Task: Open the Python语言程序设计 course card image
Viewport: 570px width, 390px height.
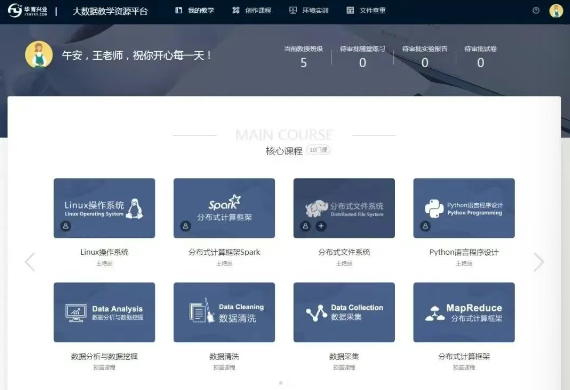Action: 464,208
